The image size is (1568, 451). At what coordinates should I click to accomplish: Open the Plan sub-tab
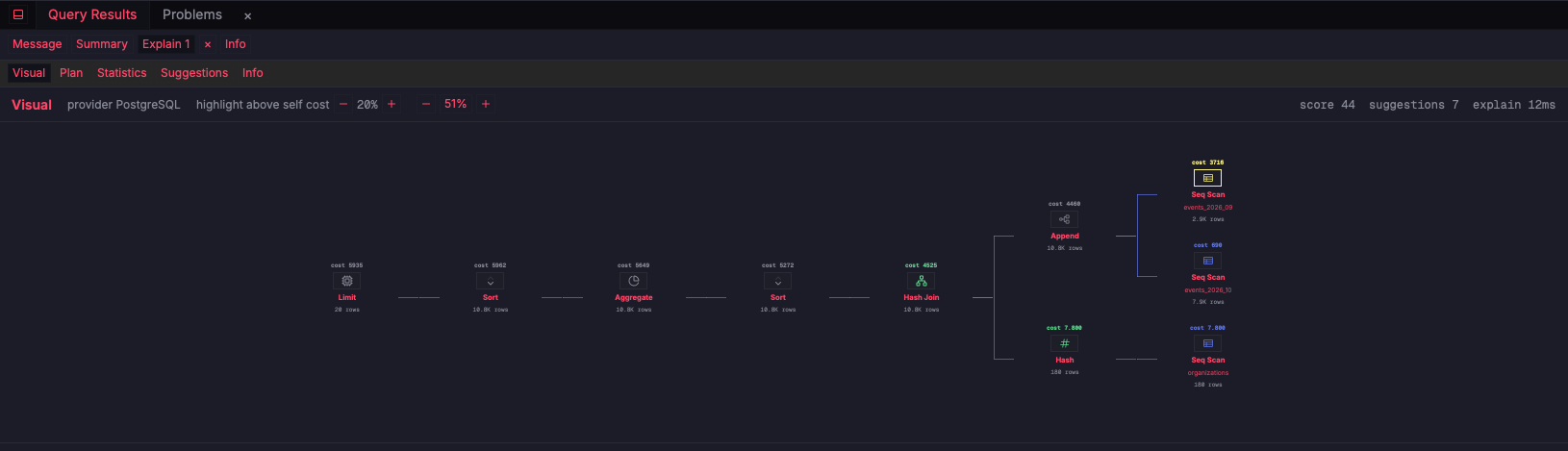click(x=71, y=73)
